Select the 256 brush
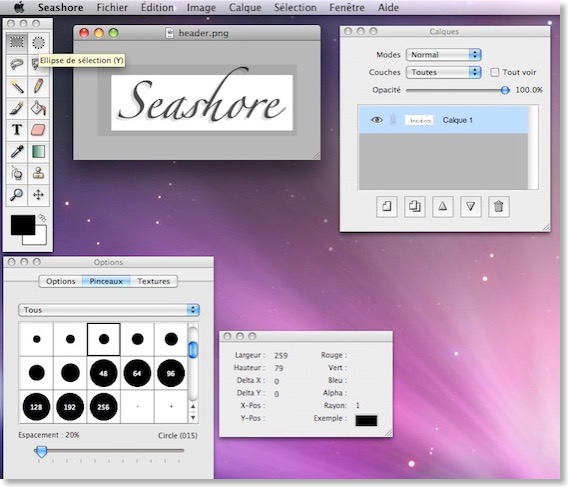This screenshot has width=568, height=487. point(104,407)
